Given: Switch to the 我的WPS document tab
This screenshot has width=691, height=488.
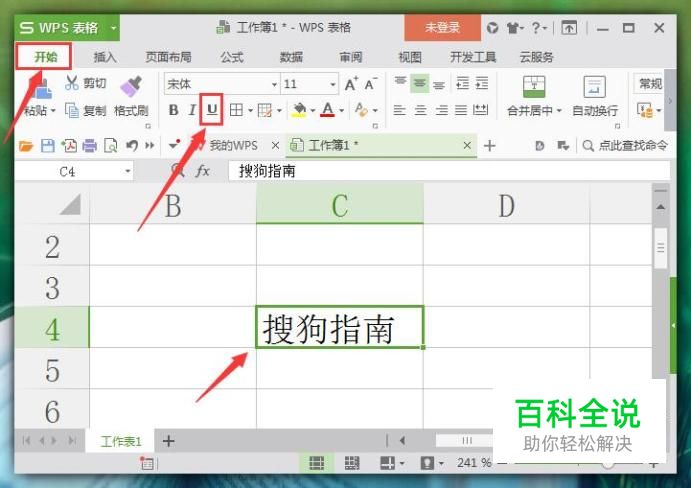Looking at the screenshot, I should coord(233,145).
